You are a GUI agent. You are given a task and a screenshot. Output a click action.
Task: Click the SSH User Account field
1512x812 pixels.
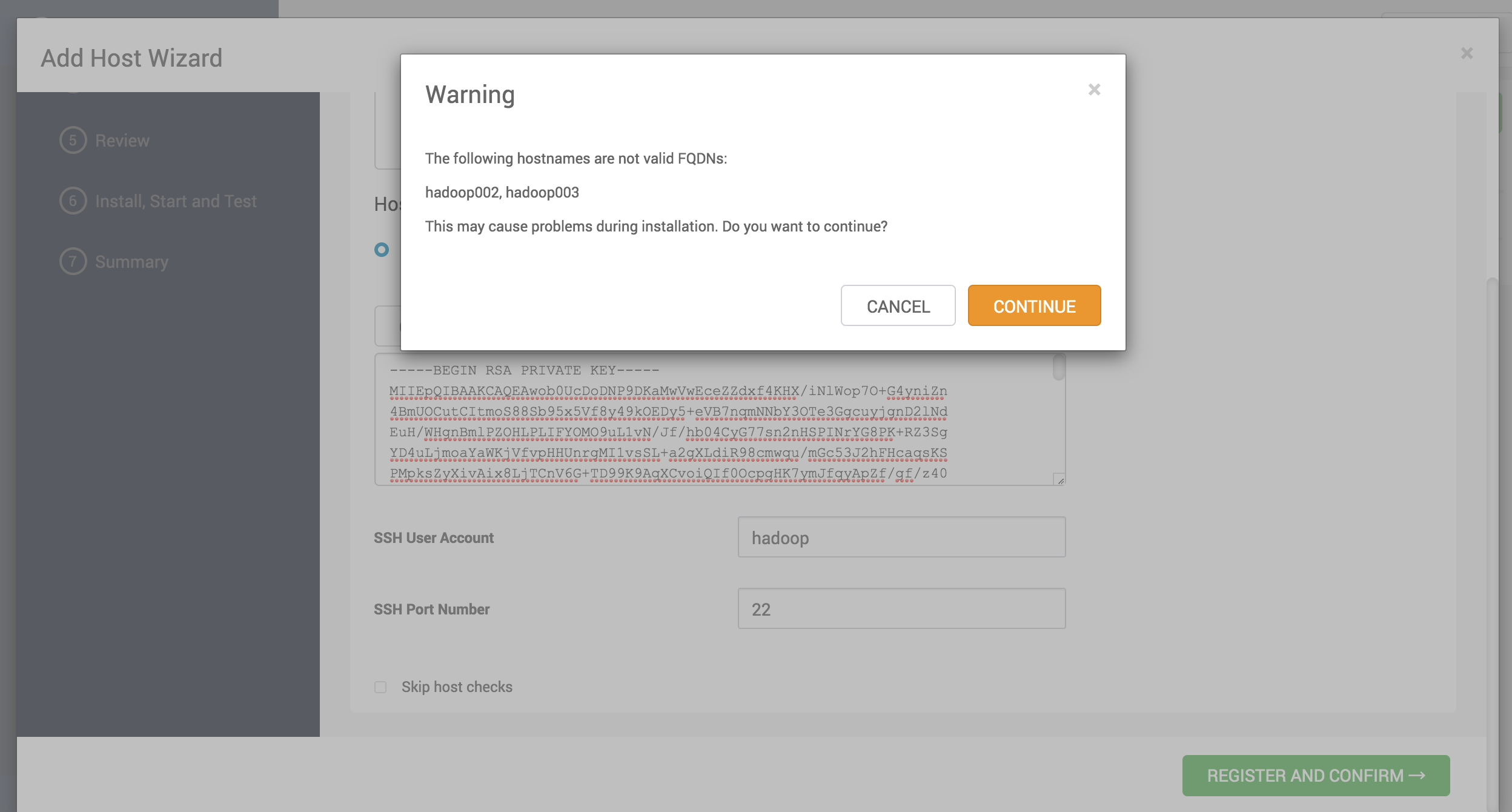point(901,537)
